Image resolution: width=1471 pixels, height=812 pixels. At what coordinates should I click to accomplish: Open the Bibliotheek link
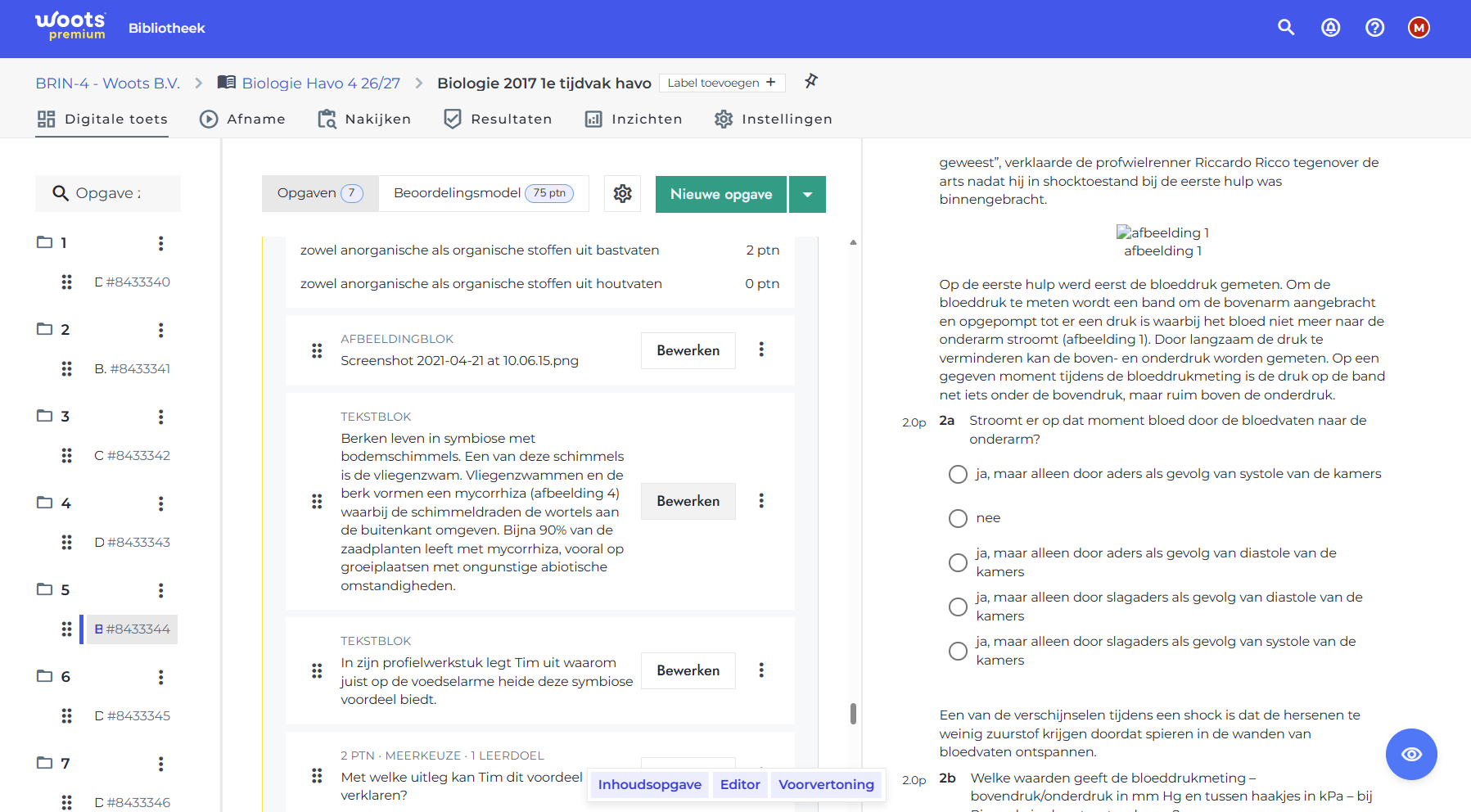[x=167, y=28]
